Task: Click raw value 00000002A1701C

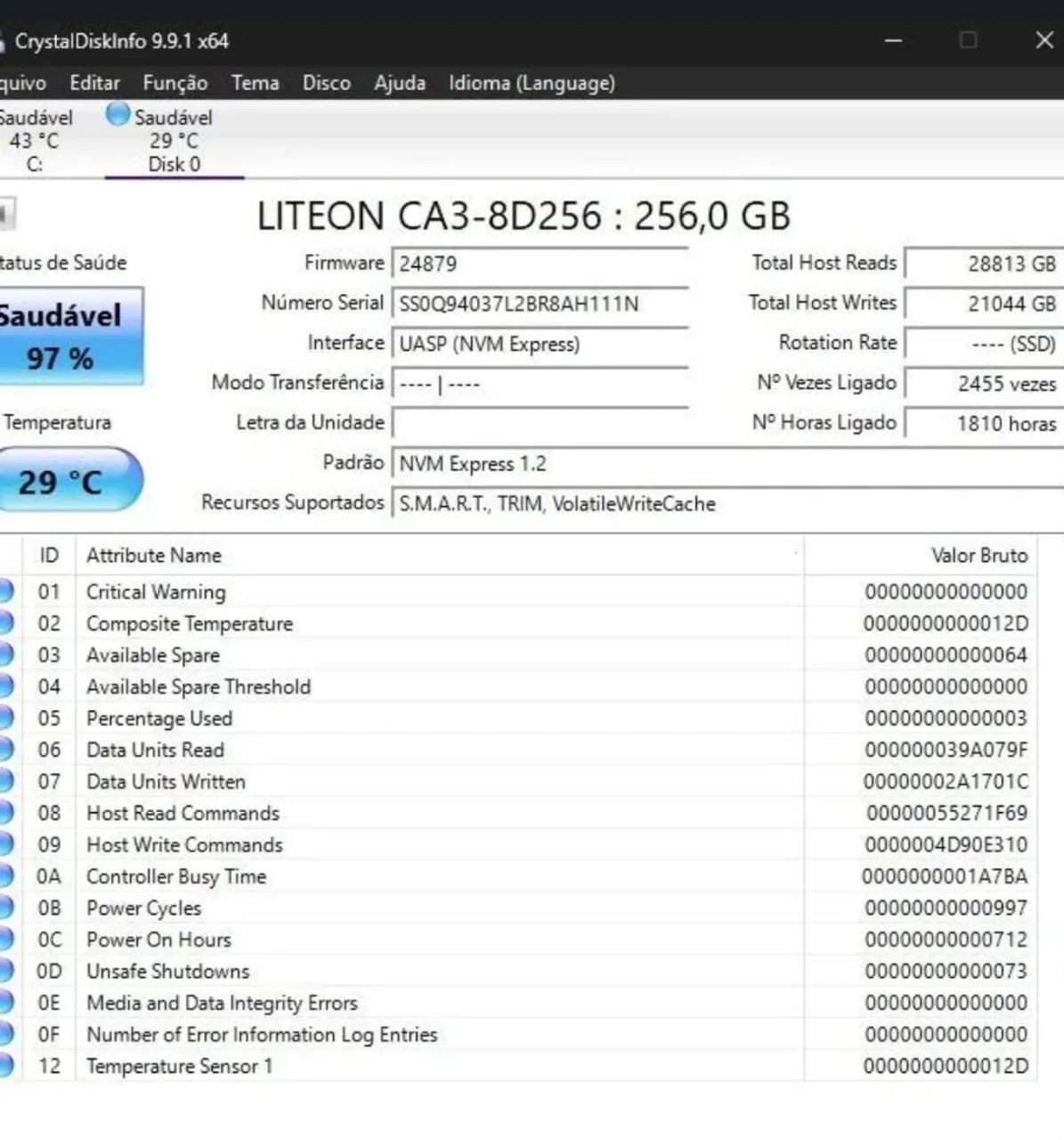Action: [946, 781]
